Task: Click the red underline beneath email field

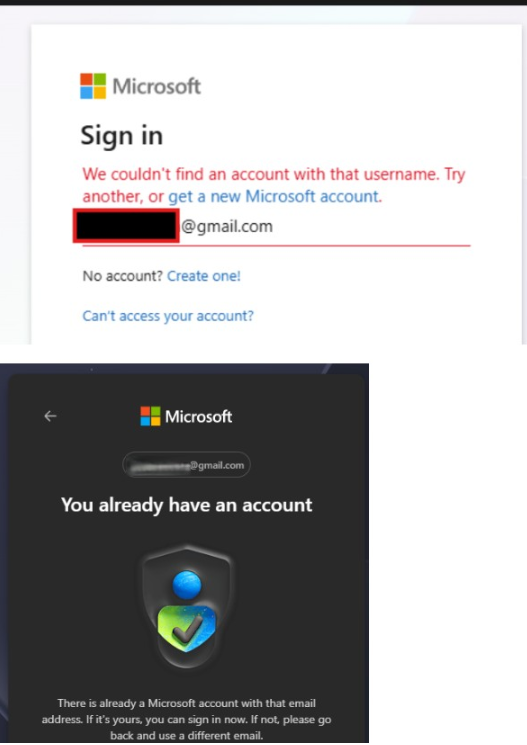Action: point(277,246)
